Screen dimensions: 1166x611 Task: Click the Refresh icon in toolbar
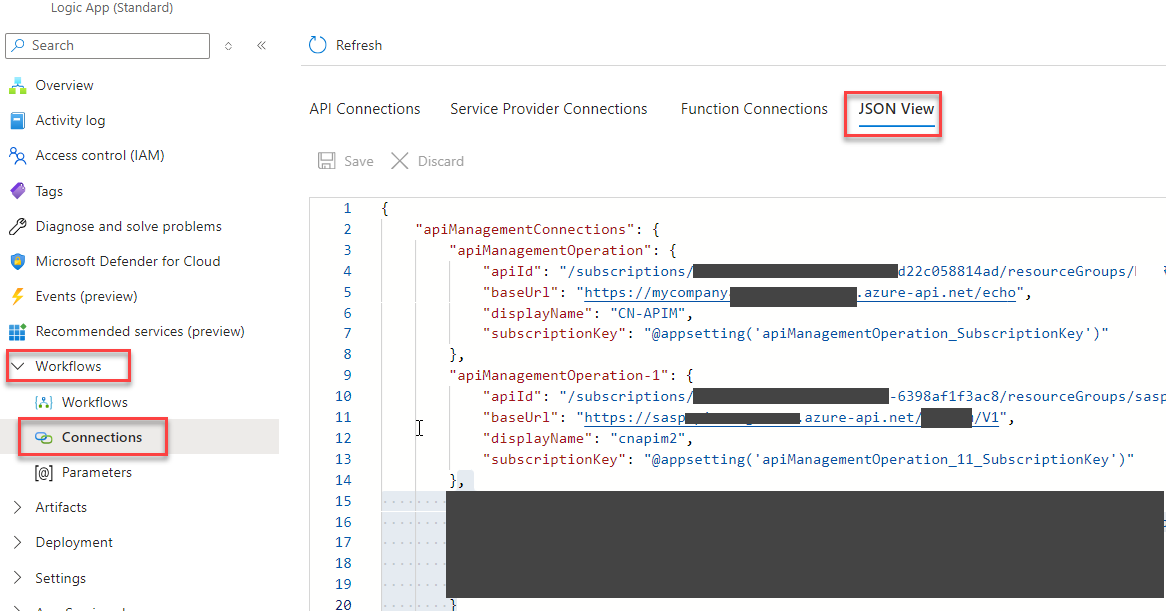tap(318, 45)
